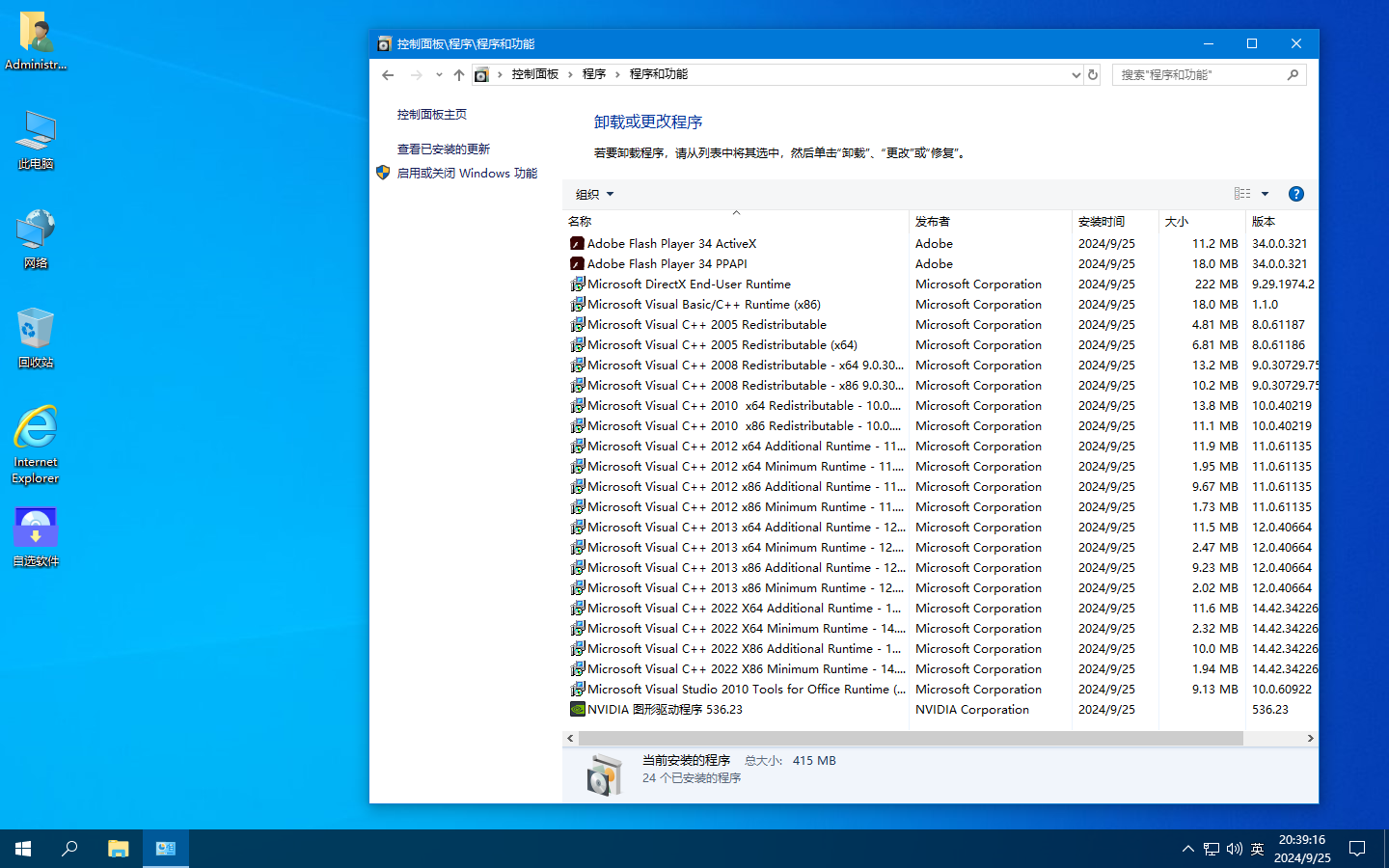Screen dimensions: 1389x868
Task: Select Microsoft Visual Basic/C++ Runtime (x86)
Action: pos(940,305)
